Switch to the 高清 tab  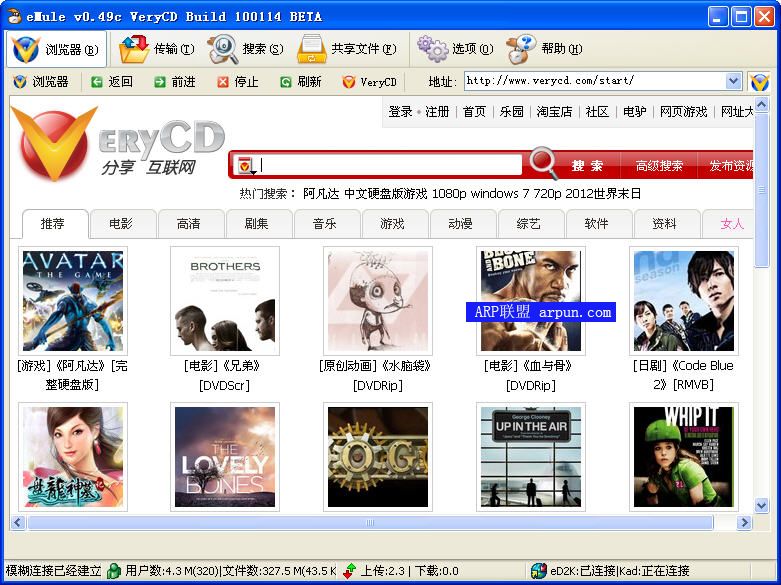tap(189, 224)
